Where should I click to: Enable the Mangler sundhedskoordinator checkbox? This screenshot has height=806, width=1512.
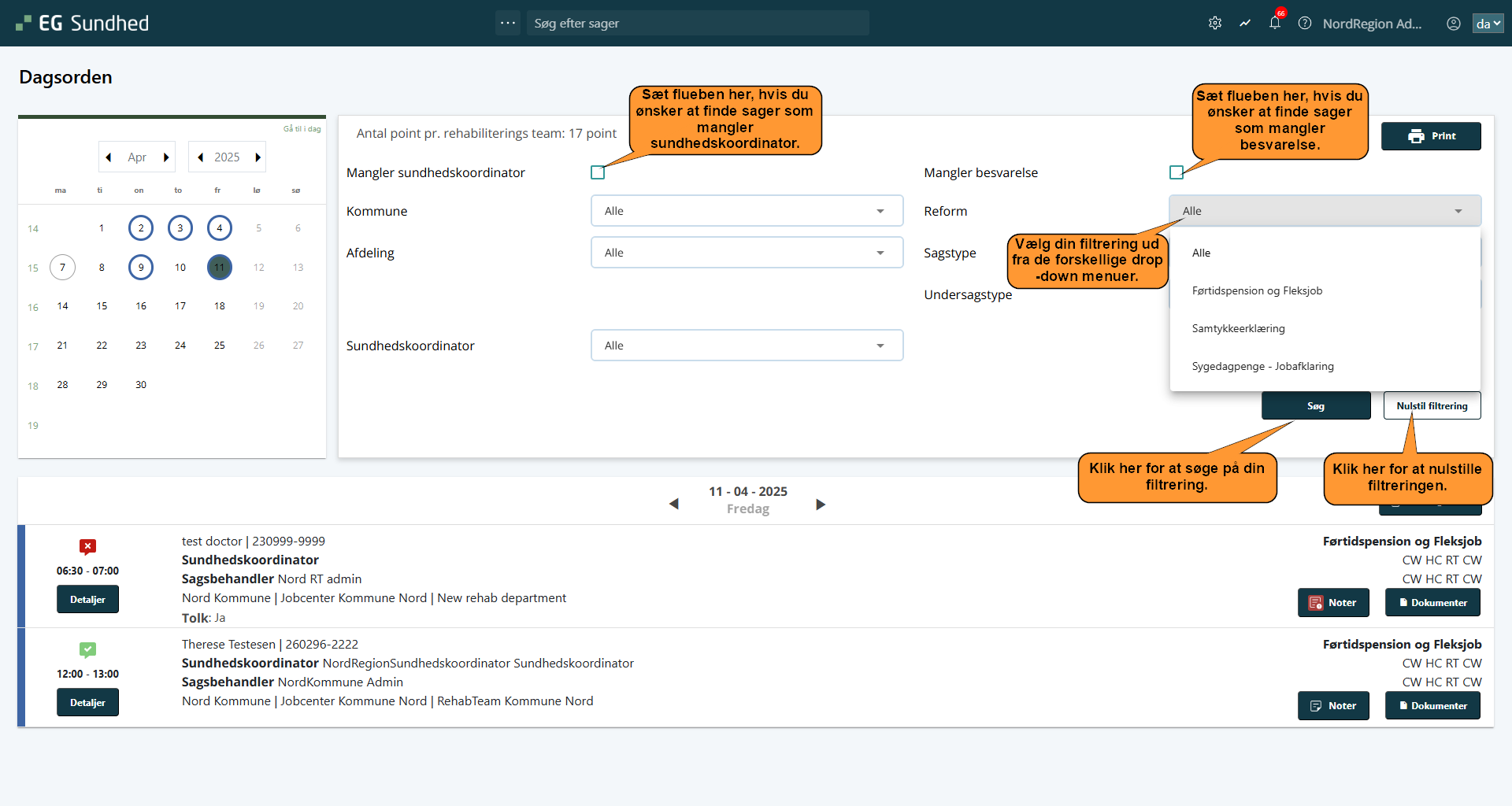coord(598,172)
